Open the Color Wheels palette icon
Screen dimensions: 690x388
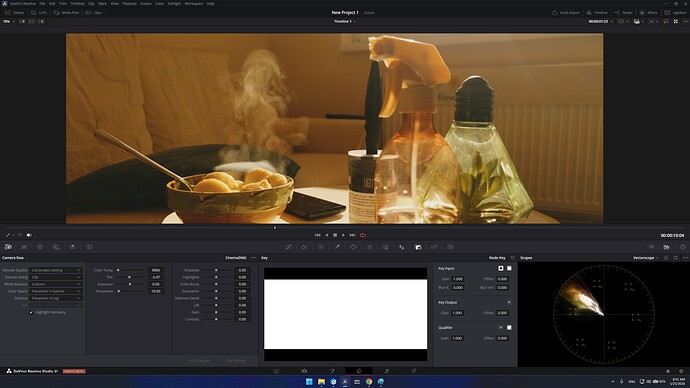pos(40,247)
